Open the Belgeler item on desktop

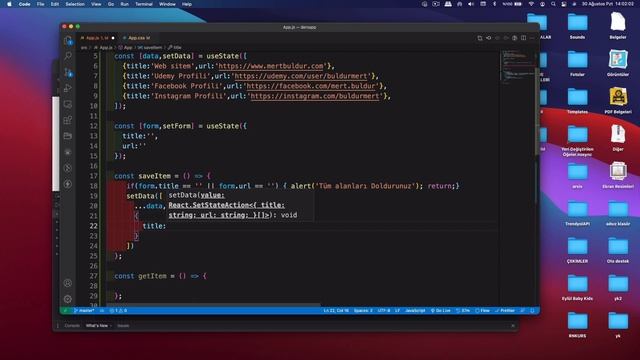click(618, 26)
